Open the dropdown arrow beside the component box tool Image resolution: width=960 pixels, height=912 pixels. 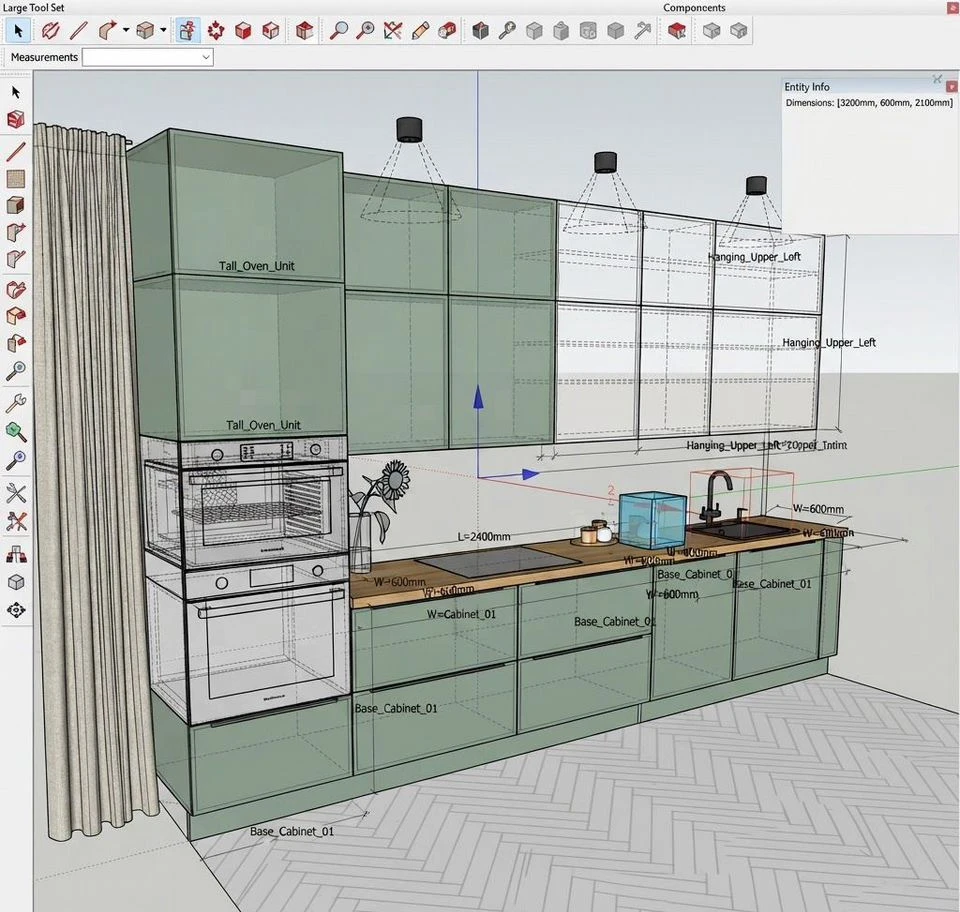pos(163,30)
